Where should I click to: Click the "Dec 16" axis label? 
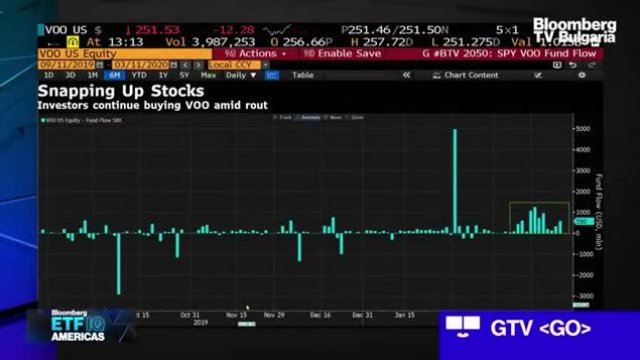320,315
